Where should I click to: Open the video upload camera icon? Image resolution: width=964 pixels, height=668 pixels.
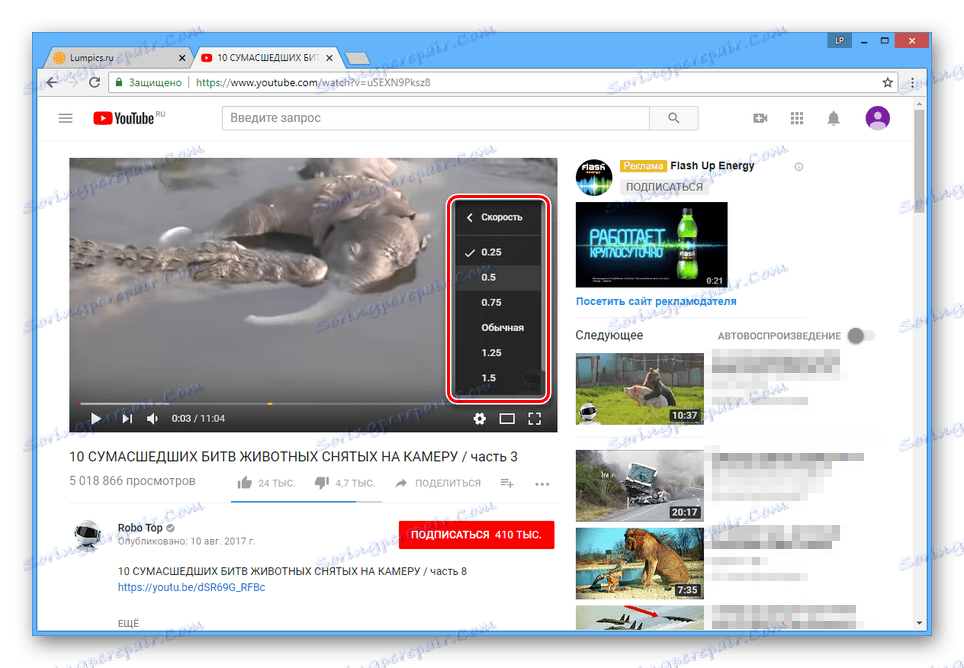(x=760, y=117)
